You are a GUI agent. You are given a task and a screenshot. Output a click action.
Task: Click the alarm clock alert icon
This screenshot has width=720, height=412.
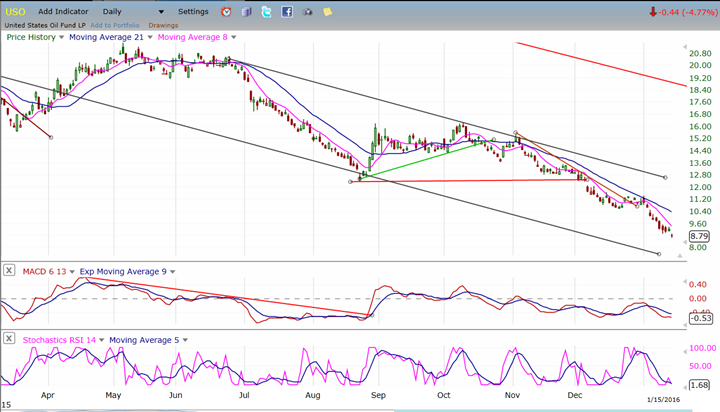click(226, 12)
